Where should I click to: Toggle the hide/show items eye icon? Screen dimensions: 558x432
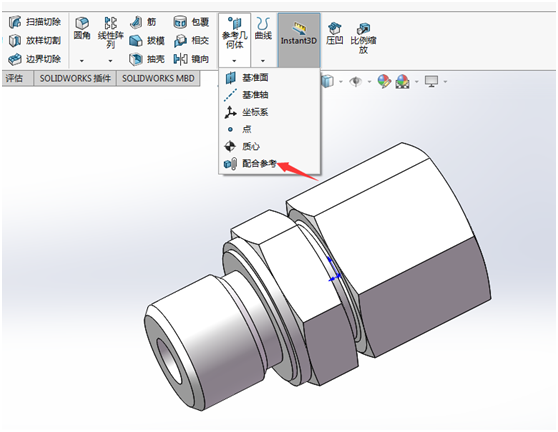tap(355, 81)
